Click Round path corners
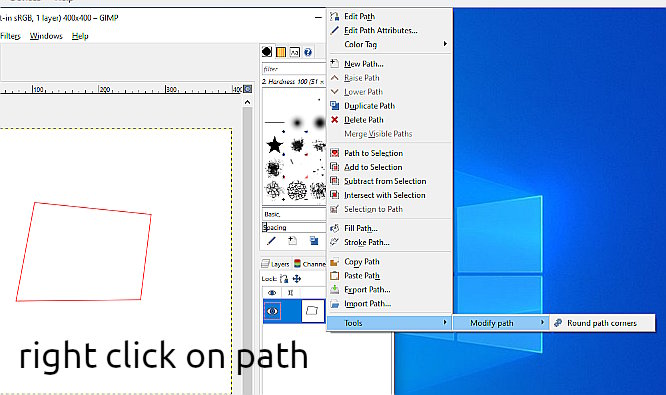 (602, 323)
